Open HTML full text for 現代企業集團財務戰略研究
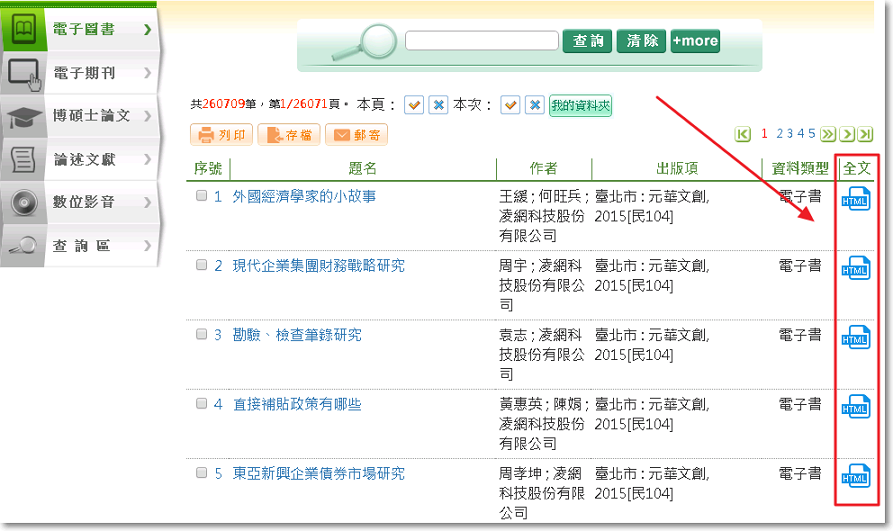Screen dimensions: 893x531 [x=858, y=268]
